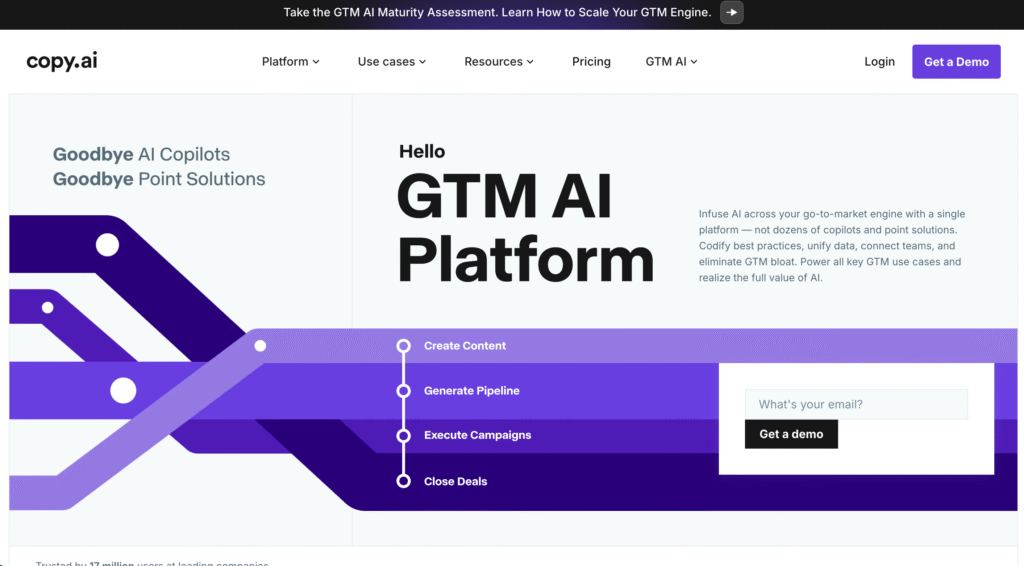The width and height of the screenshot is (1024, 566).
Task: Click the email input field
Action: pos(856,404)
